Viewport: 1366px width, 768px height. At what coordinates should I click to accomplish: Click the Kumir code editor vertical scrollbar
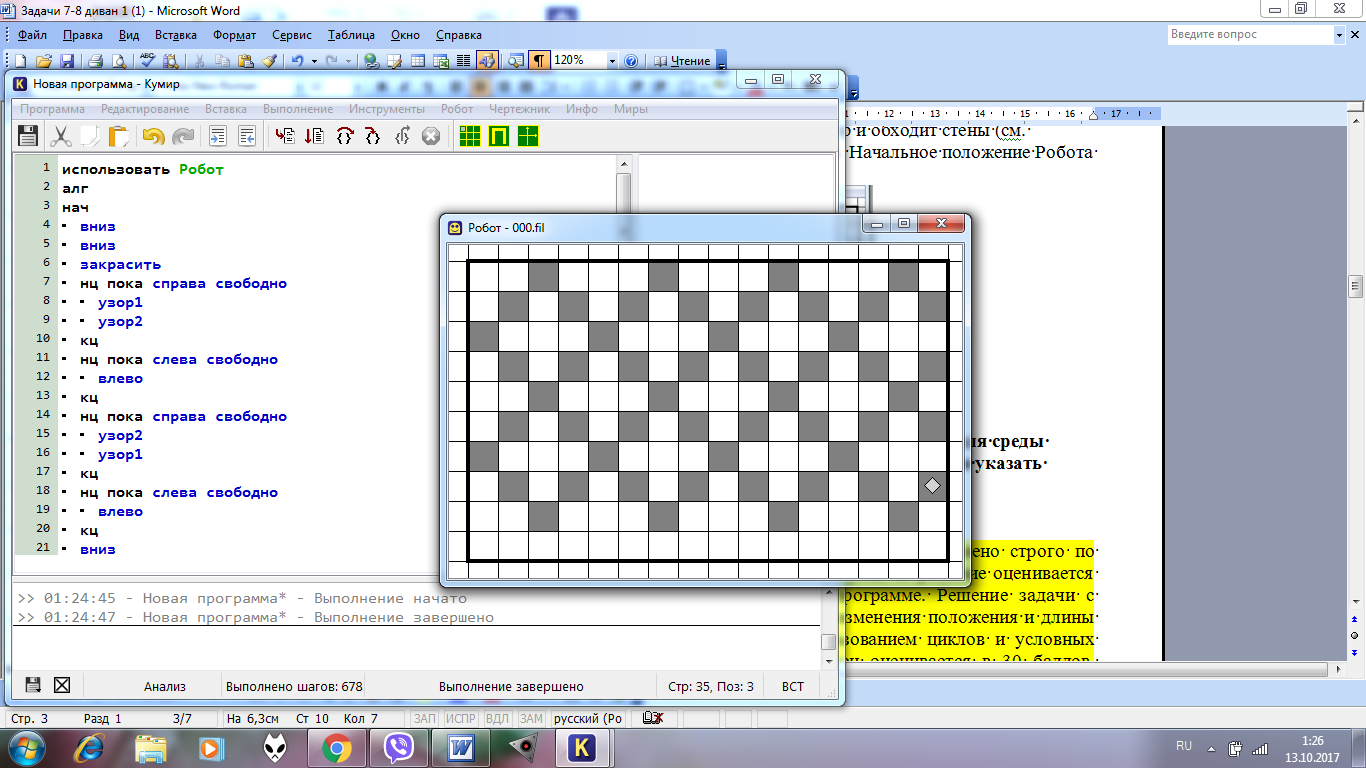tap(624, 364)
